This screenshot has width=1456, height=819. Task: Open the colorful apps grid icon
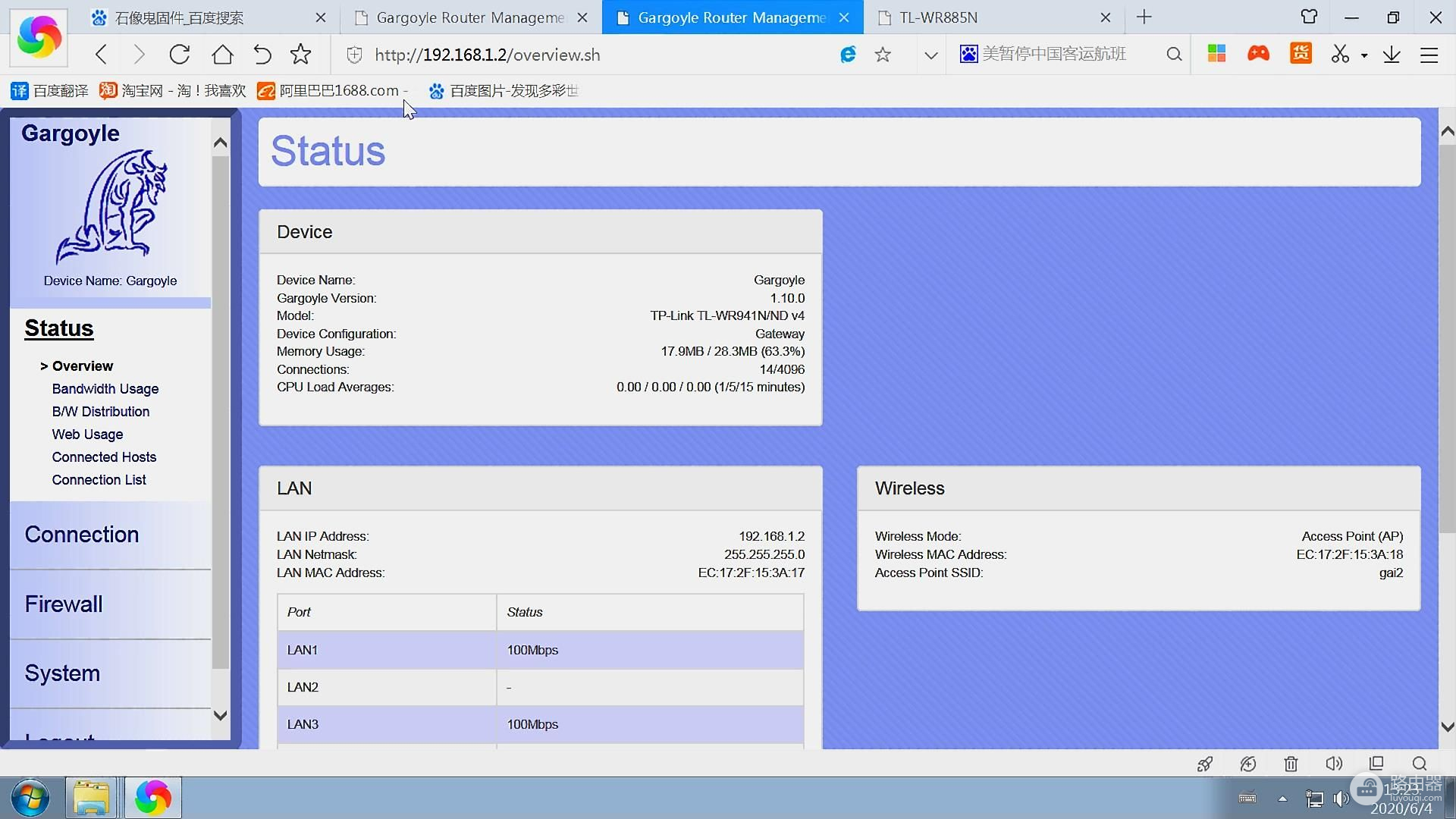[1217, 54]
